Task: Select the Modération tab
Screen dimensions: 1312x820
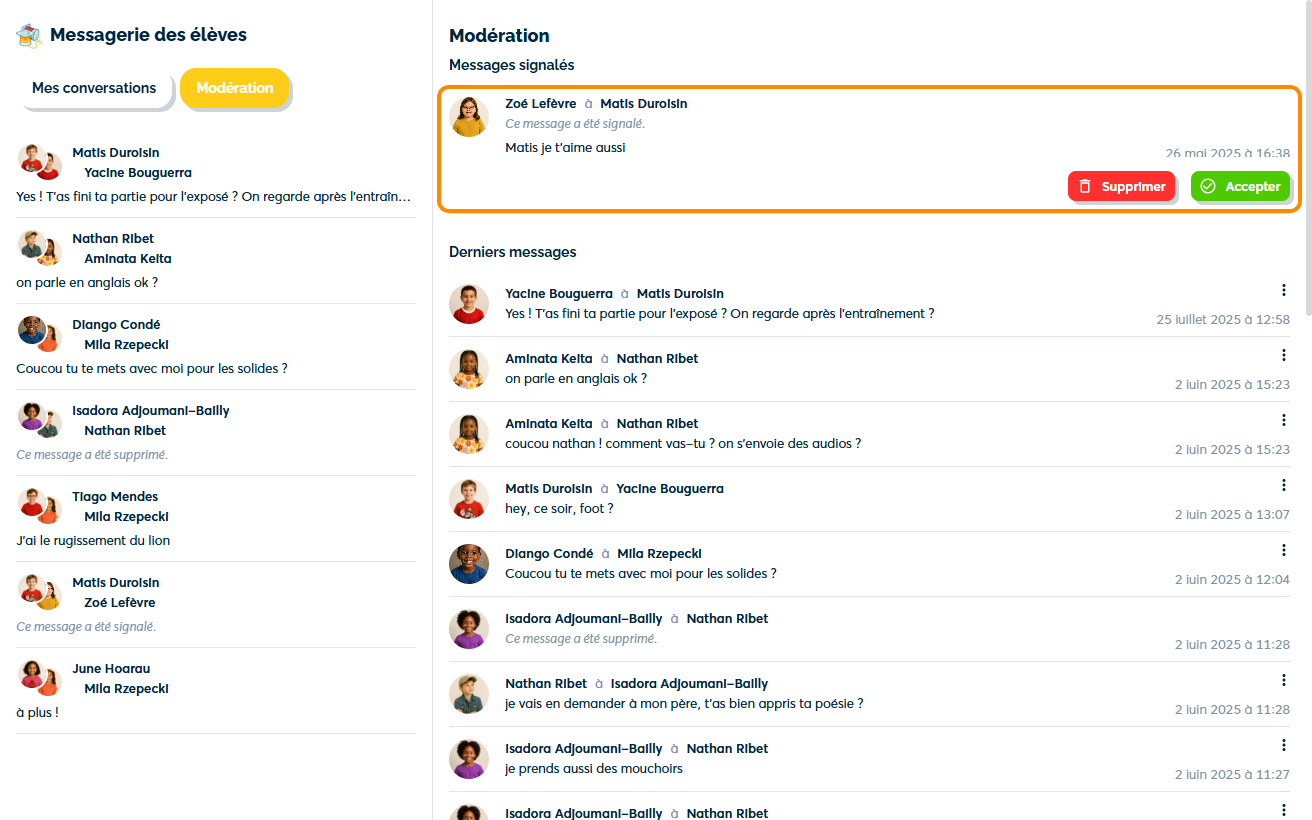Action: 235,88
